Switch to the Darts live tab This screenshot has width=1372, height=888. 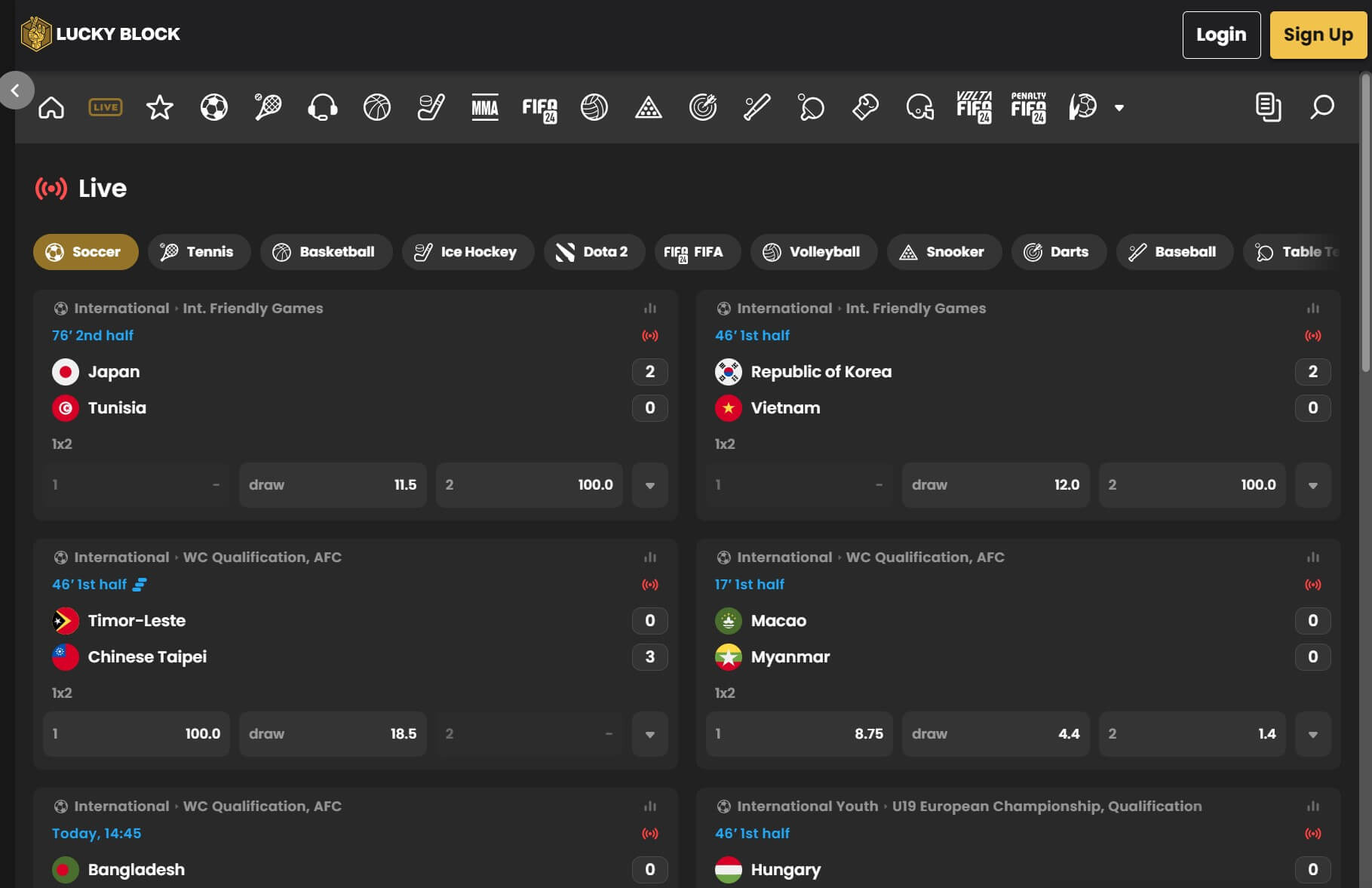1059,252
